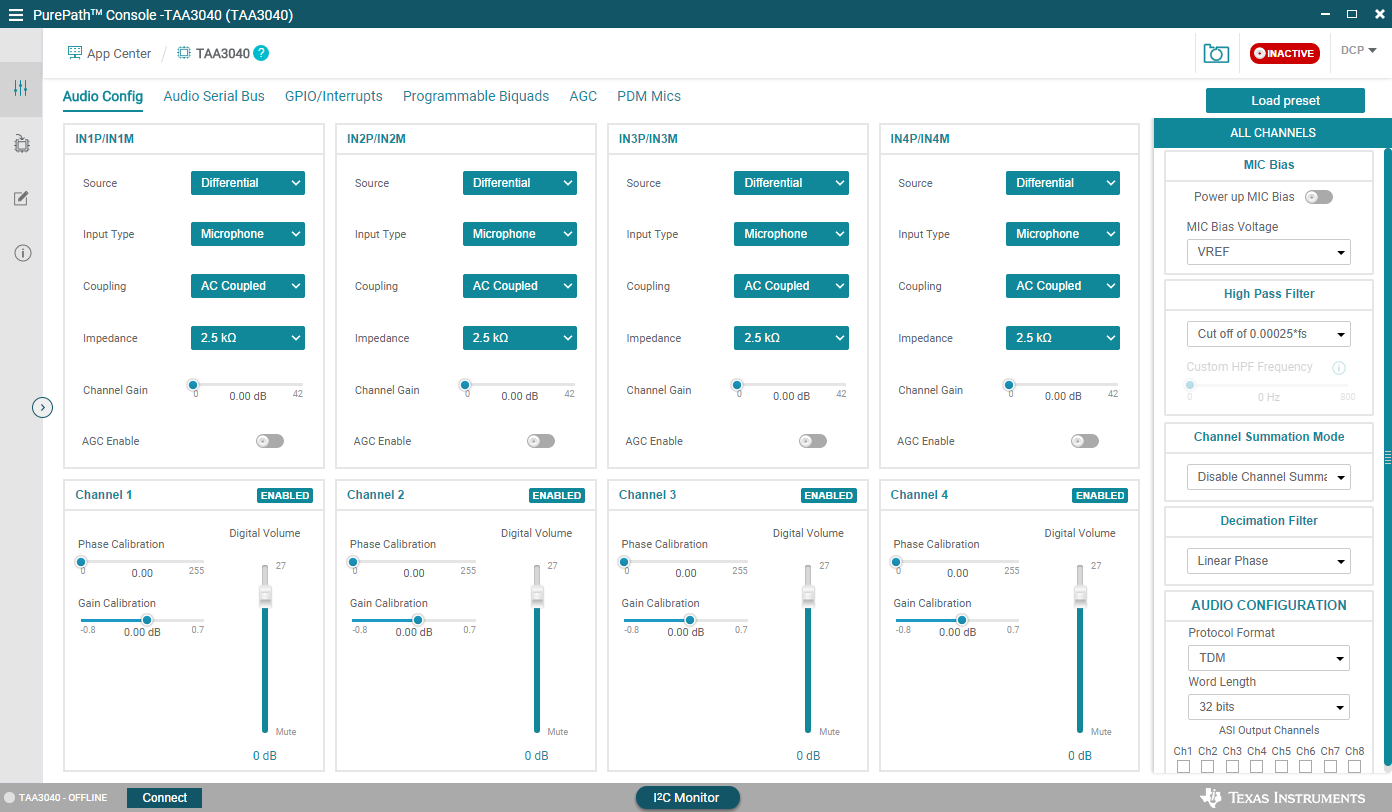Switch to the Programmable Biquads tab
Screen dimensions: 1392x812
(x=476, y=96)
